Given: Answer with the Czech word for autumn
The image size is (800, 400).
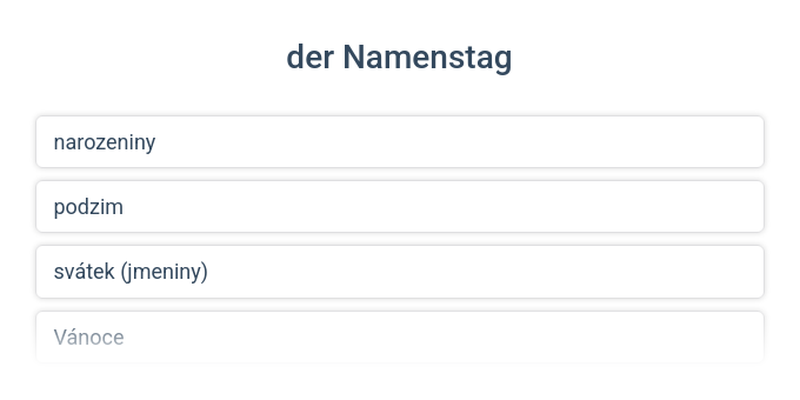Looking at the screenshot, I should point(400,207).
